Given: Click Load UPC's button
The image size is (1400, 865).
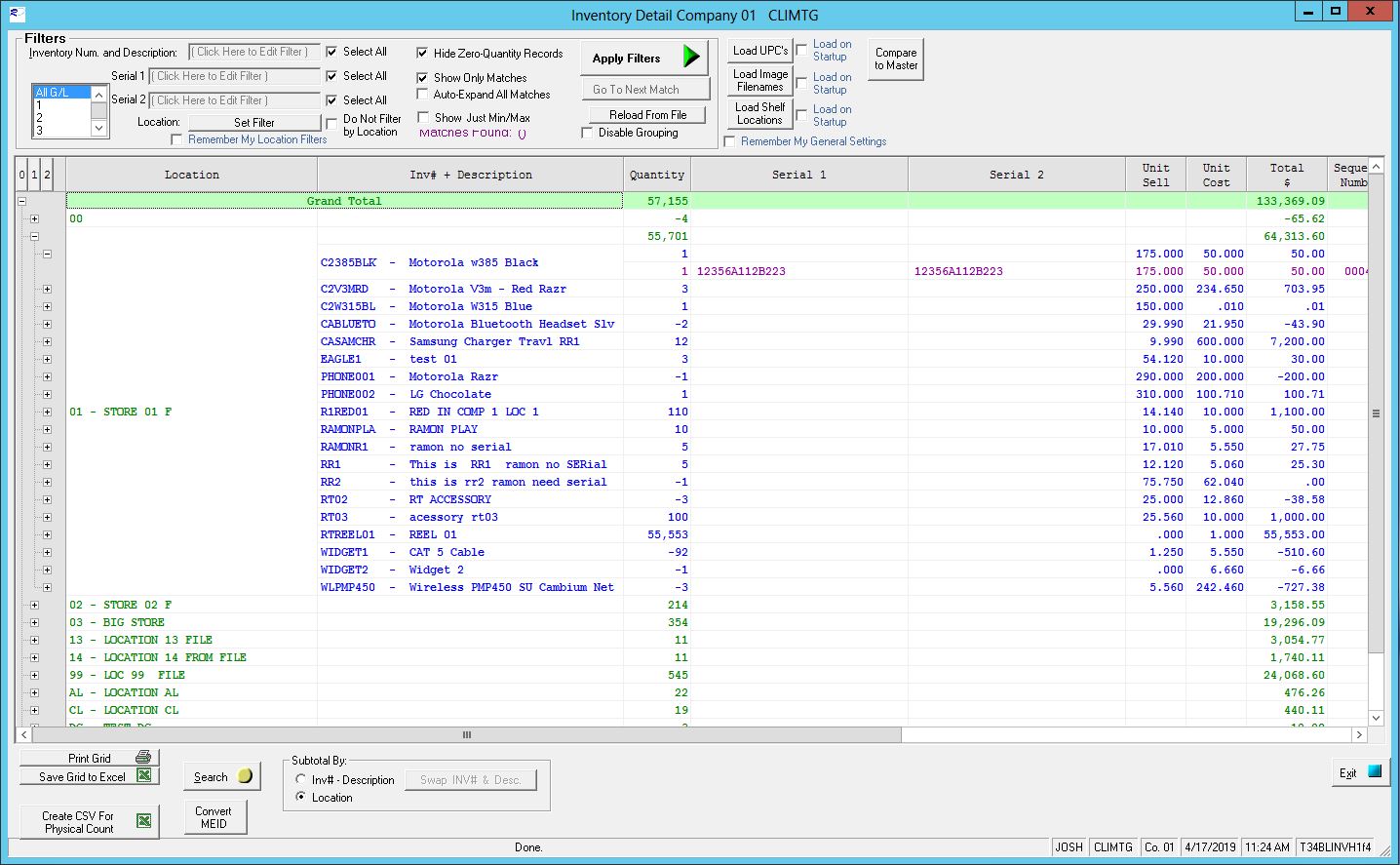Looking at the screenshot, I should pyautogui.click(x=760, y=51).
